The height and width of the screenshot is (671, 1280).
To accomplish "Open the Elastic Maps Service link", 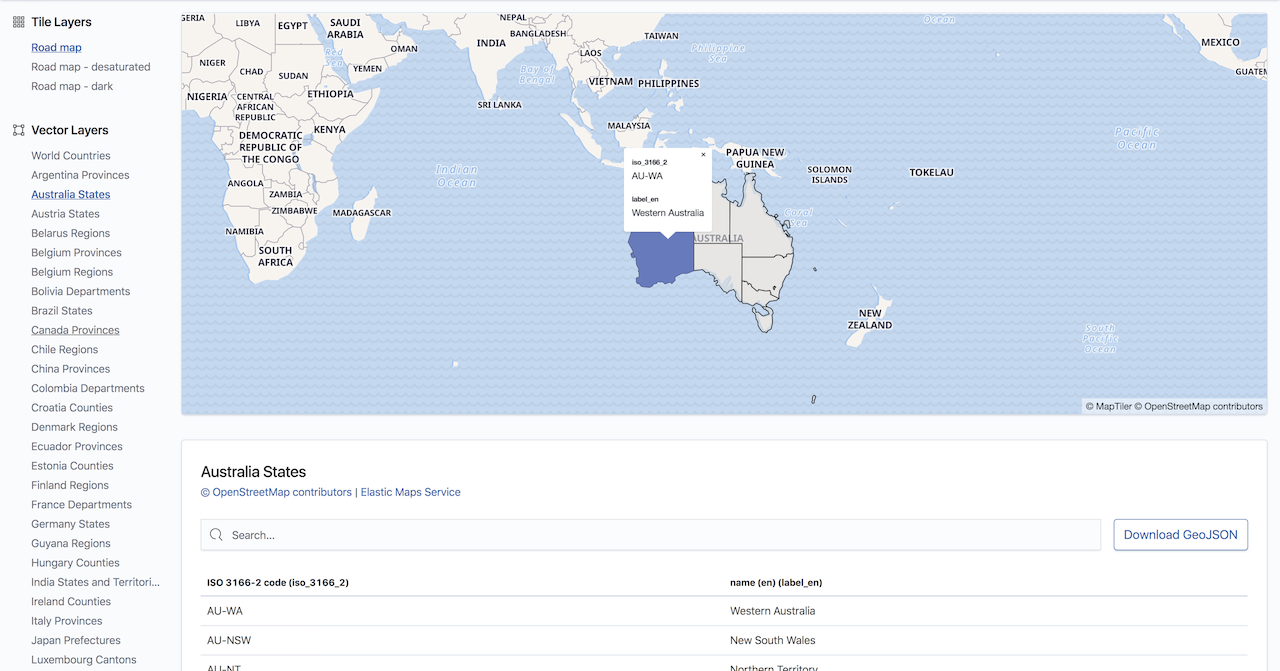I will pos(410,492).
